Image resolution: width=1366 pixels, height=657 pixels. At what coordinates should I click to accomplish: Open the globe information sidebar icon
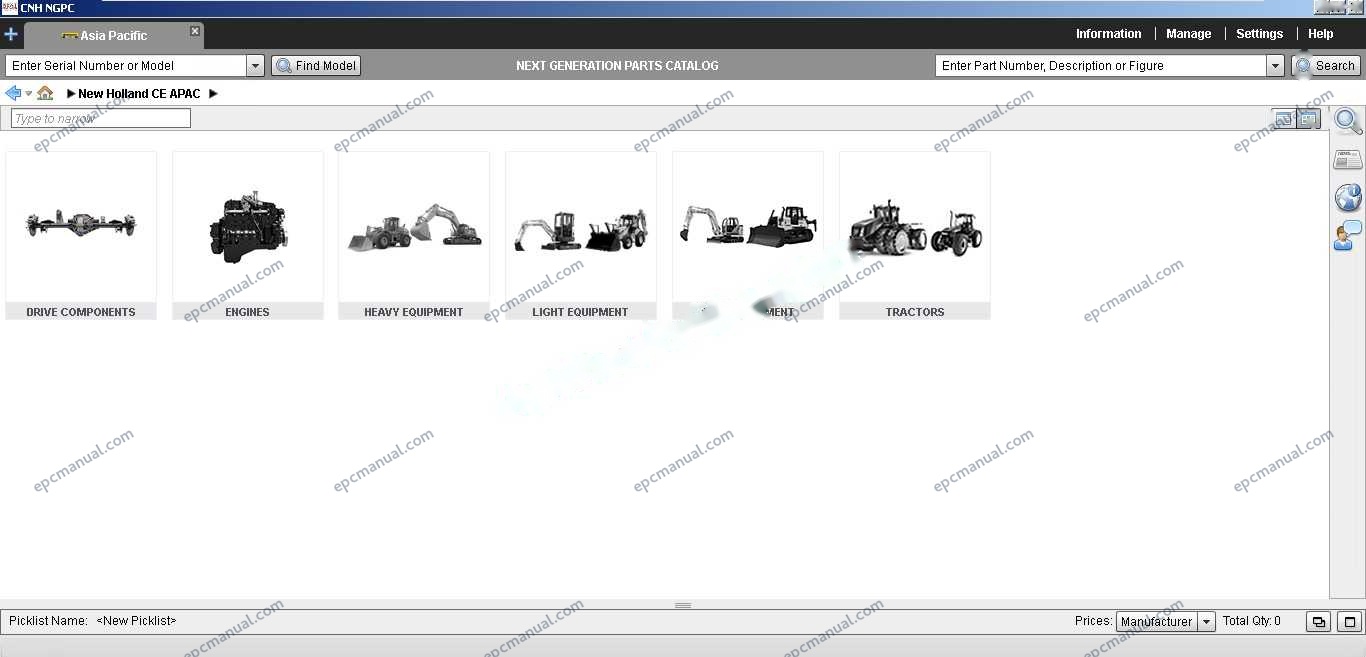point(1348,197)
